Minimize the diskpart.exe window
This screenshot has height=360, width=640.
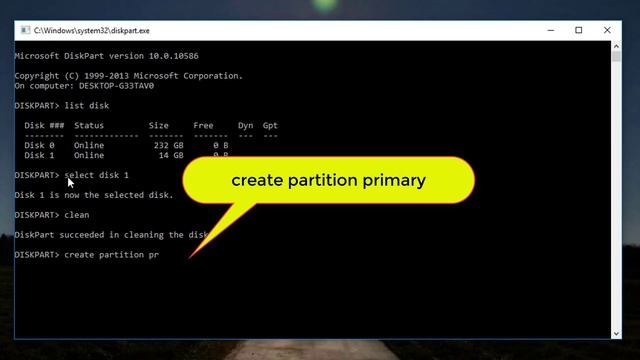[x=551, y=30]
